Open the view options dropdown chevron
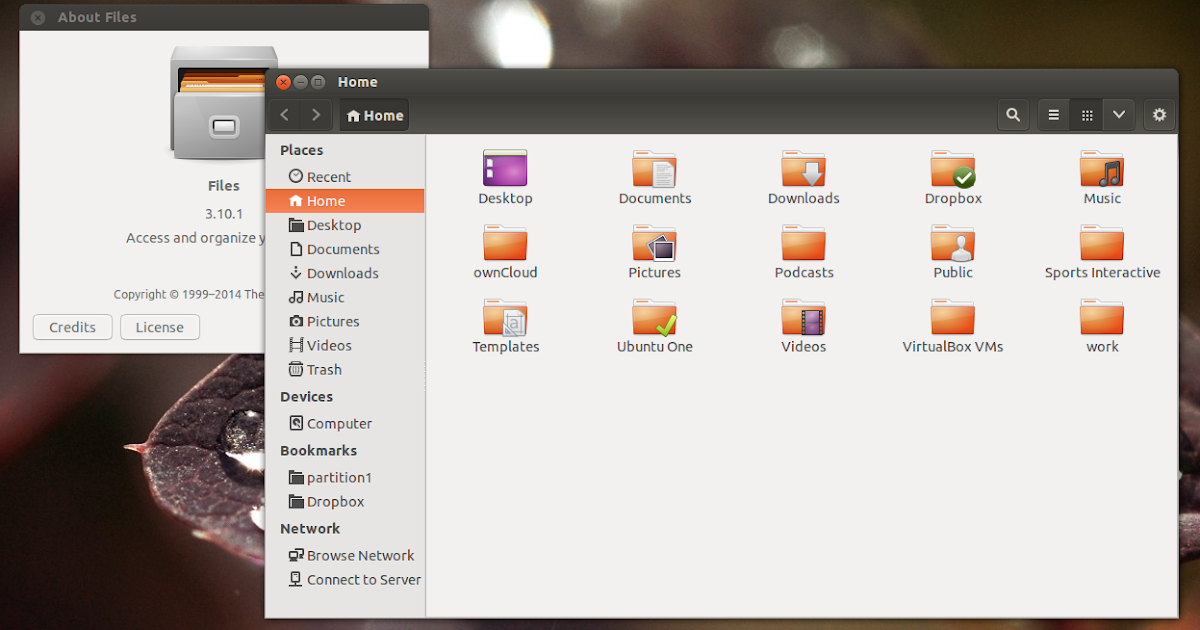1200x630 pixels. 1118,114
